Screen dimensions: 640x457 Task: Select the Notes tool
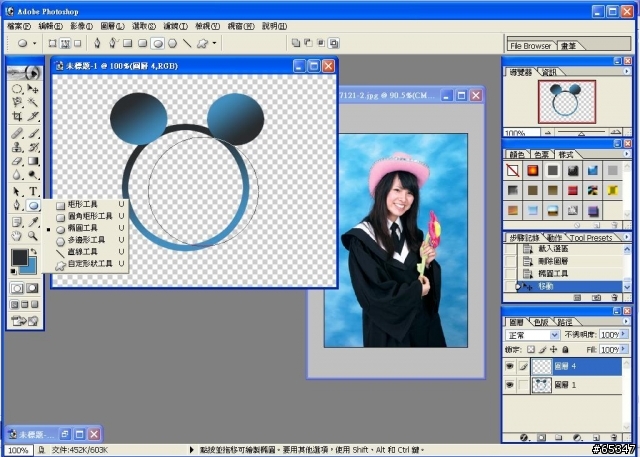[17, 222]
